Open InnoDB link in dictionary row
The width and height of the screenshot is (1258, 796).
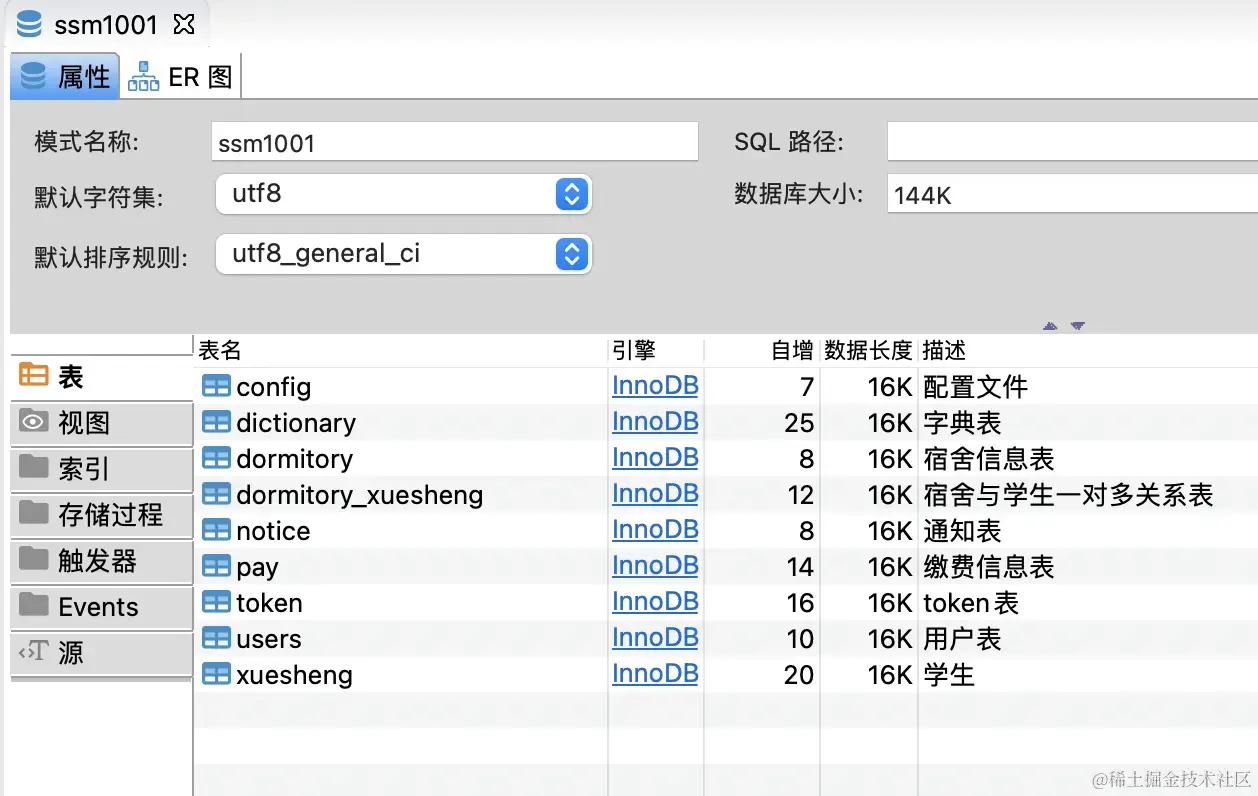(655, 423)
